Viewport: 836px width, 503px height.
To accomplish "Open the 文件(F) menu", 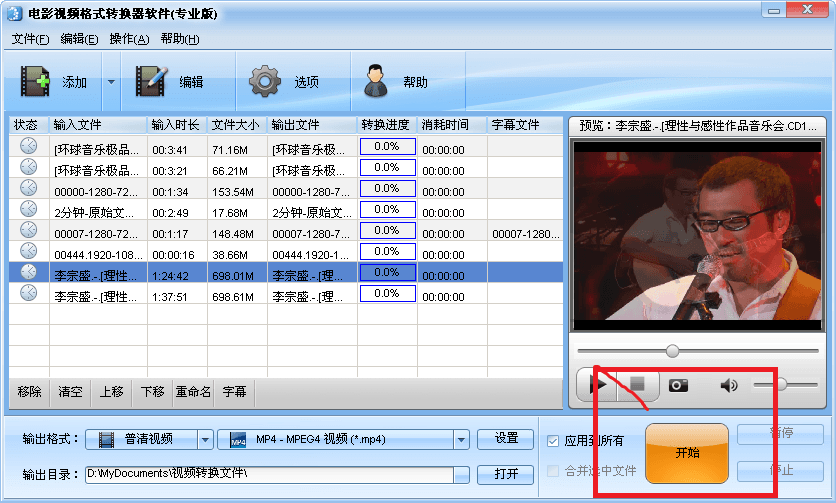I will point(30,39).
